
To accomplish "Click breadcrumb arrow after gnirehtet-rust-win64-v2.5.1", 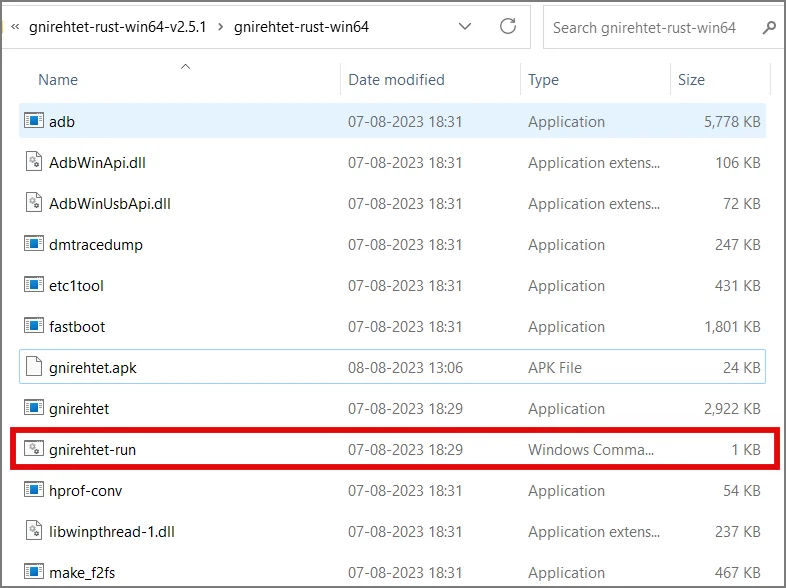I will click(x=220, y=27).
